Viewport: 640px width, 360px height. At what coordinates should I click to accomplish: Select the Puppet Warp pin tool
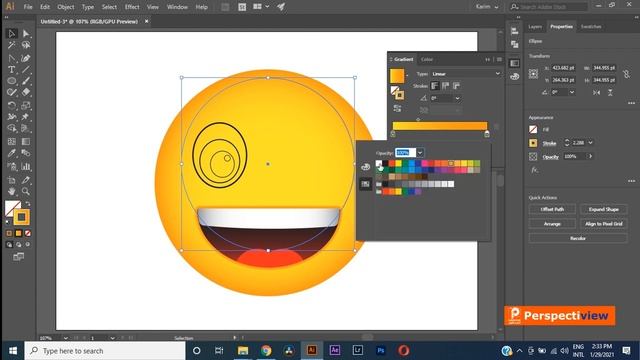26,117
